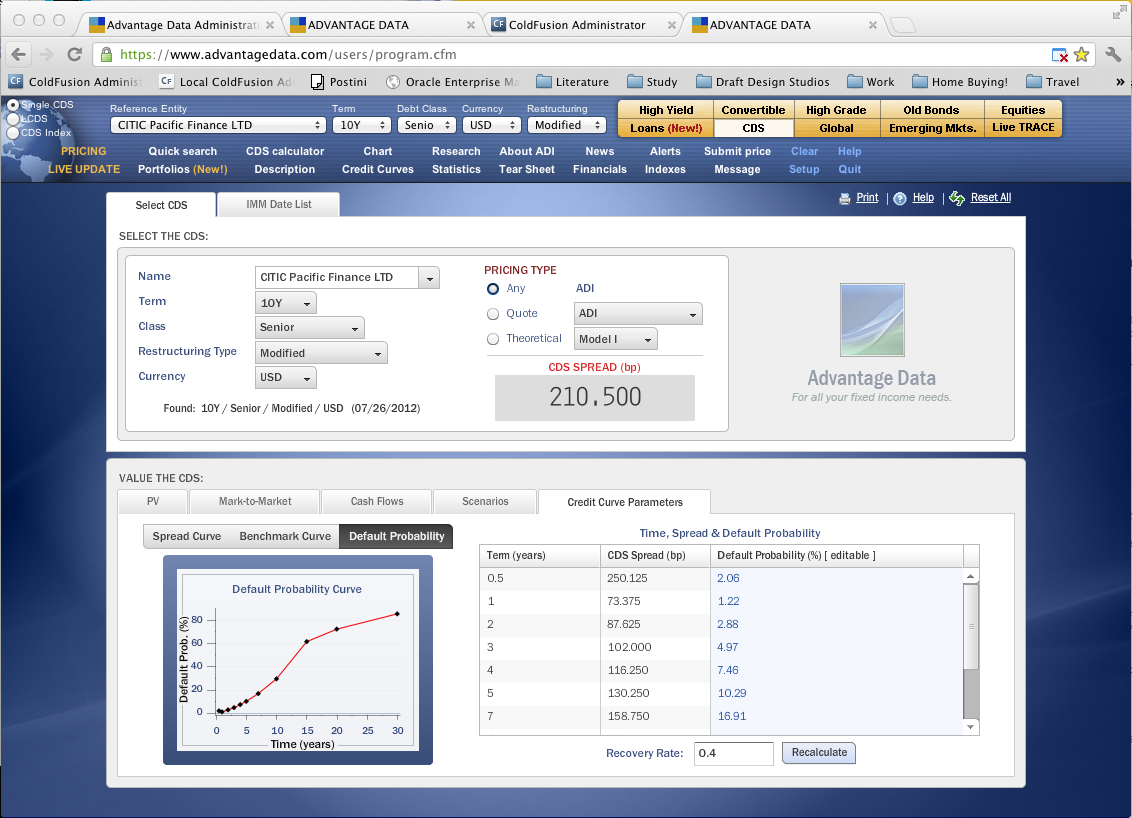1132x818 pixels.
Task: Click the Advantage Data logo image
Action: (871, 320)
